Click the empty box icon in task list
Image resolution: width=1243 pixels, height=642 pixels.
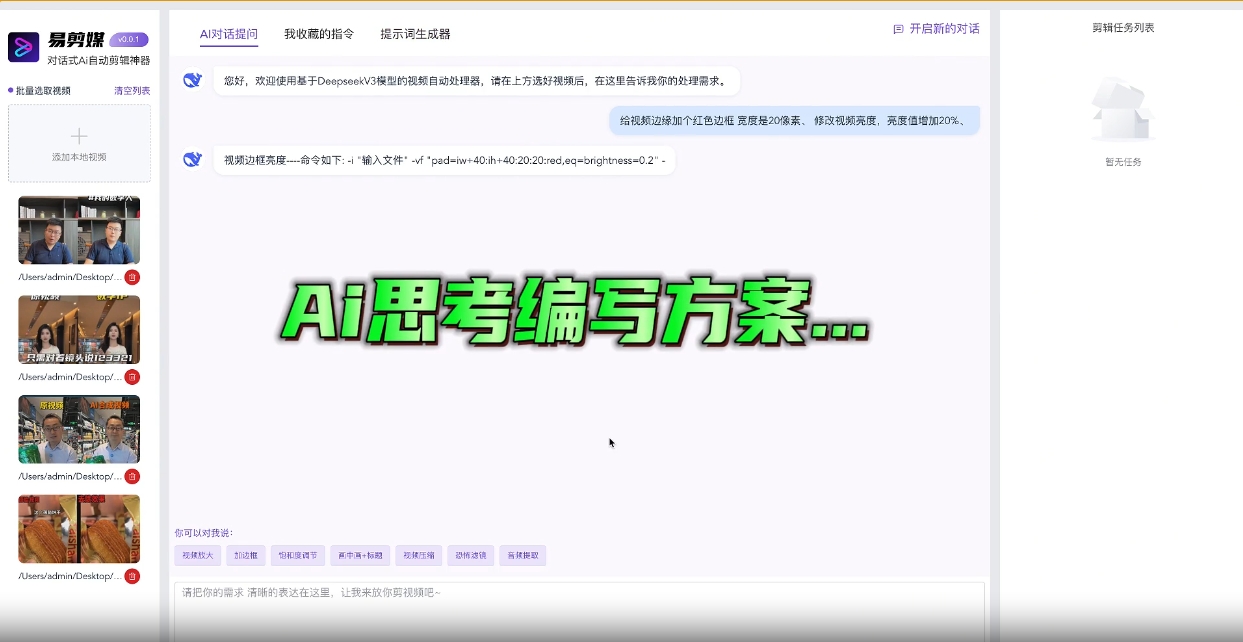click(1123, 110)
